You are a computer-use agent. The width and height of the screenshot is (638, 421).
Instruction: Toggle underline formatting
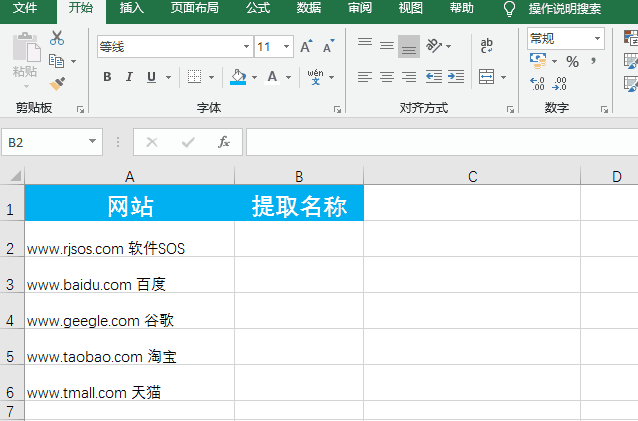[151, 76]
